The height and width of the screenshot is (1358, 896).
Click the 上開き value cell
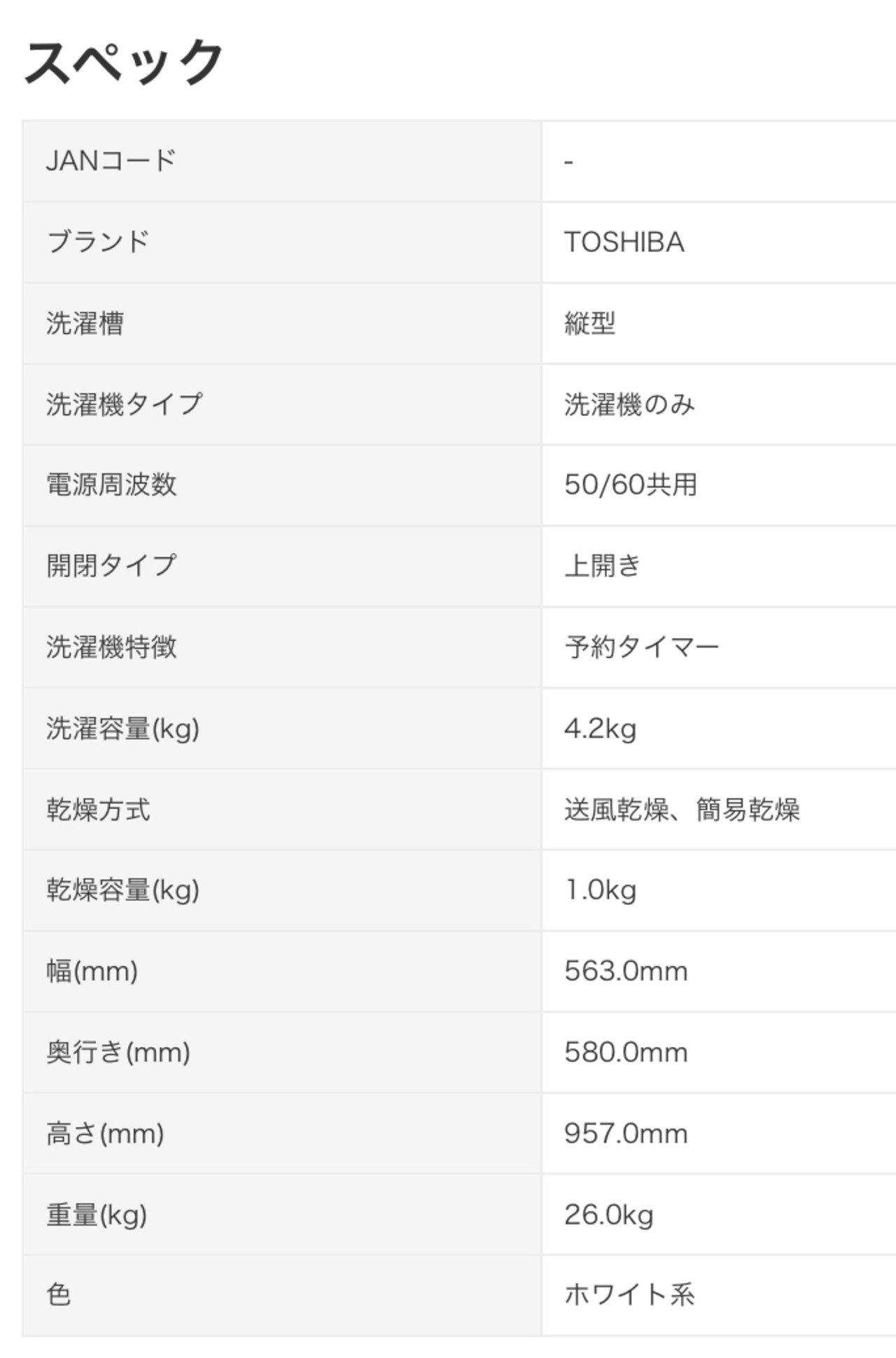coord(603,566)
